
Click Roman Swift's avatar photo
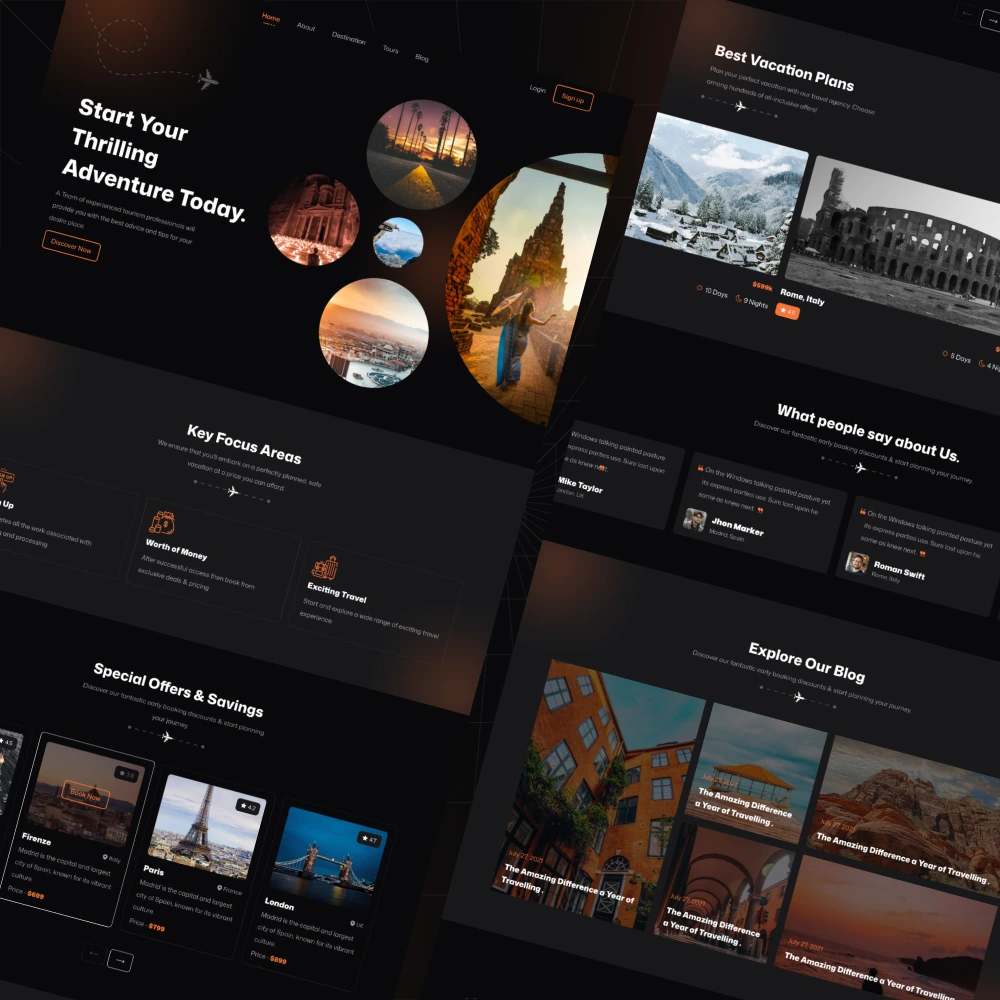click(x=857, y=562)
